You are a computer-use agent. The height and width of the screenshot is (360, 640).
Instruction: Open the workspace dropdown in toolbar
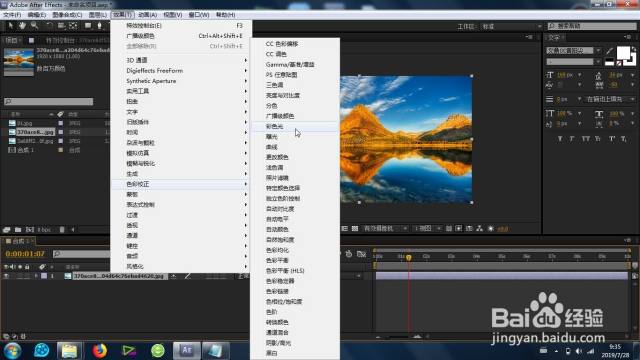point(511,27)
